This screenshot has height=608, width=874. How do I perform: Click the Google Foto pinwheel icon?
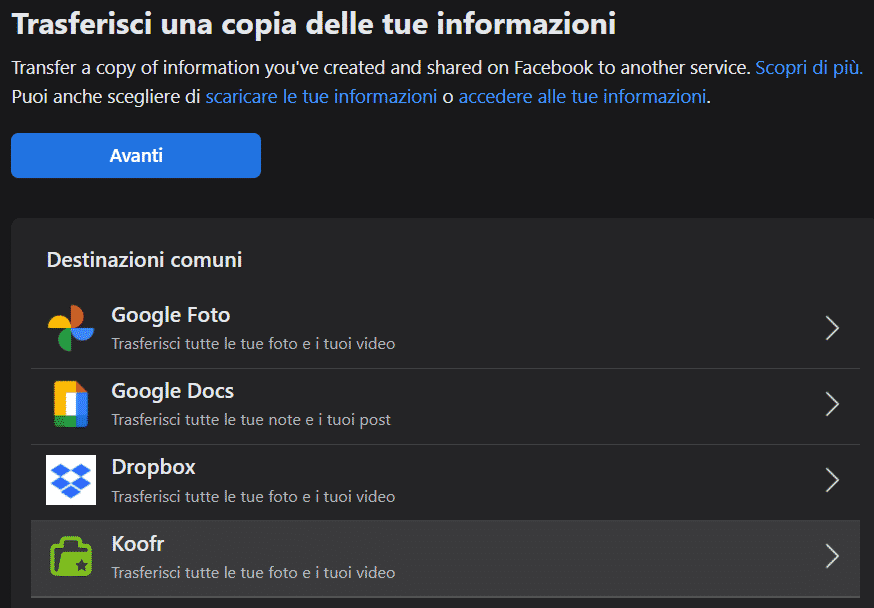[71, 328]
